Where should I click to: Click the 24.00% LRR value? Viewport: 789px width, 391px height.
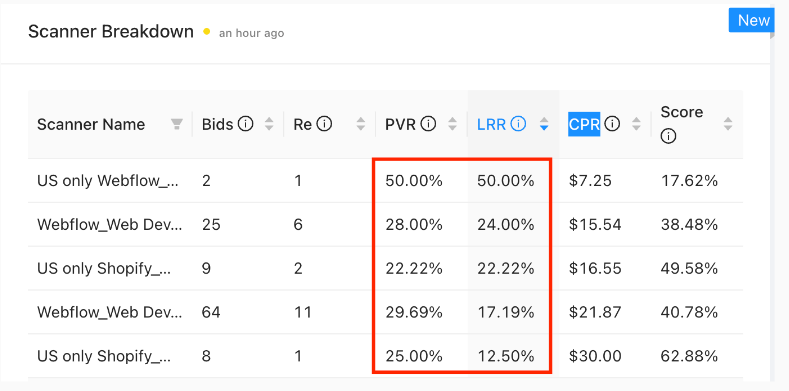[x=506, y=224]
